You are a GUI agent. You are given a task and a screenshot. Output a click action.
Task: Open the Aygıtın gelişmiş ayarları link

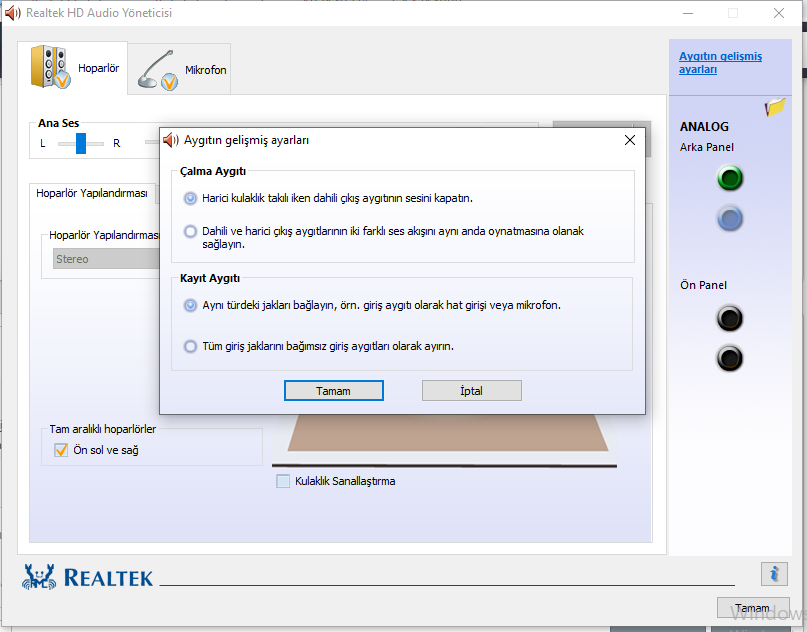click(720, 63)
